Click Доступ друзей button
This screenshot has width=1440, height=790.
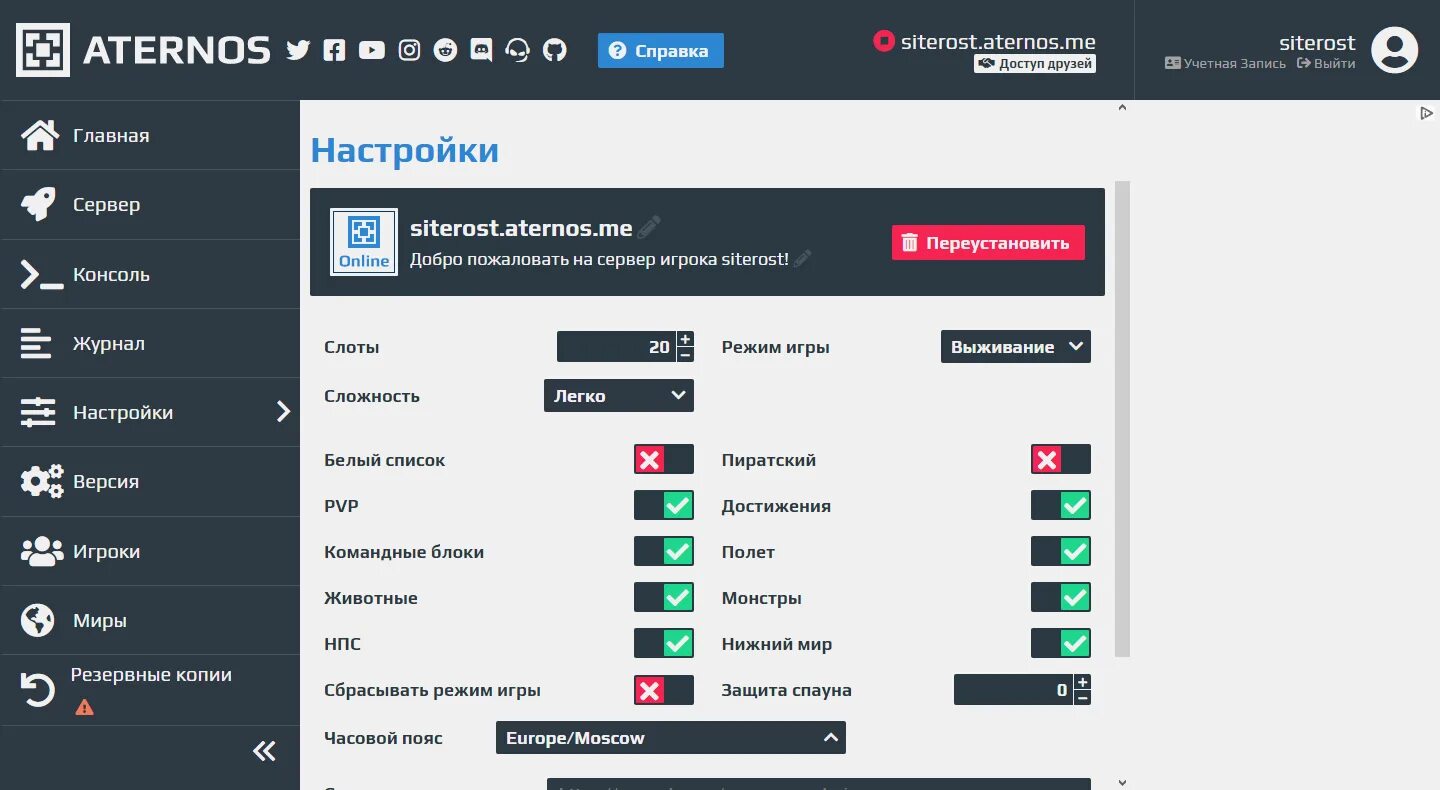(x=1035, y=64)
